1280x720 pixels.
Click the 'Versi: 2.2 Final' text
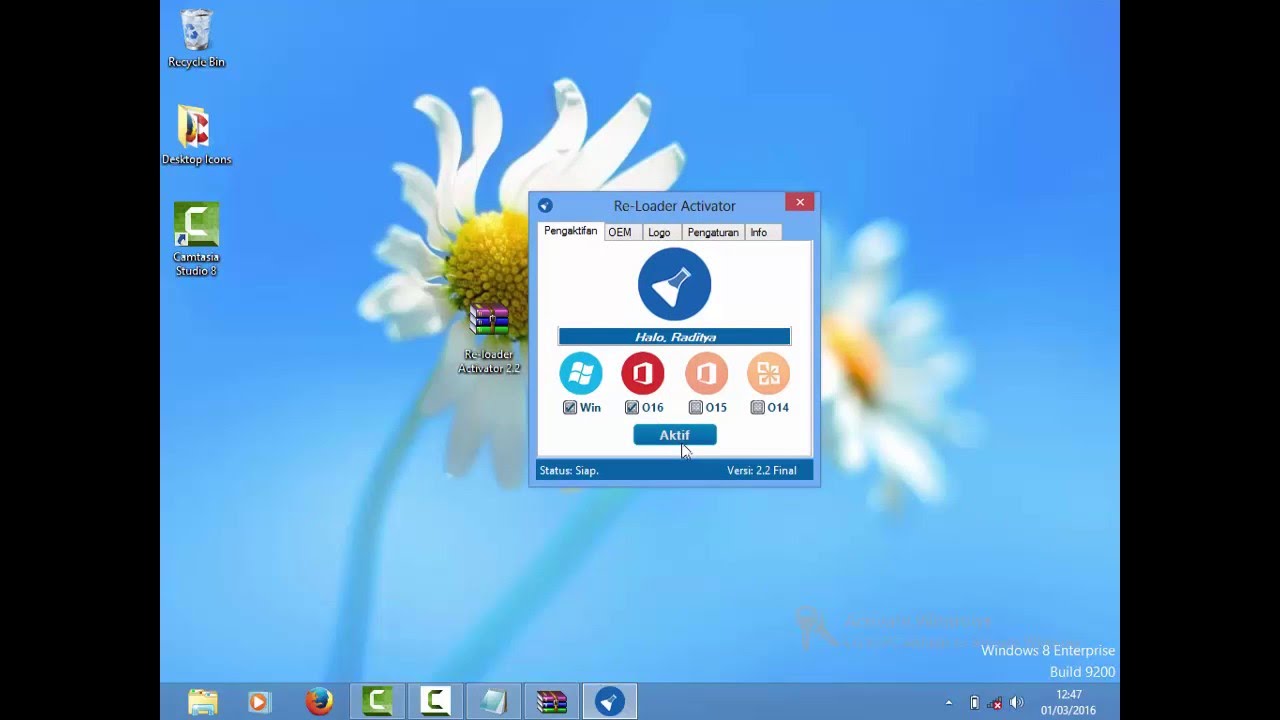[762, 470]
